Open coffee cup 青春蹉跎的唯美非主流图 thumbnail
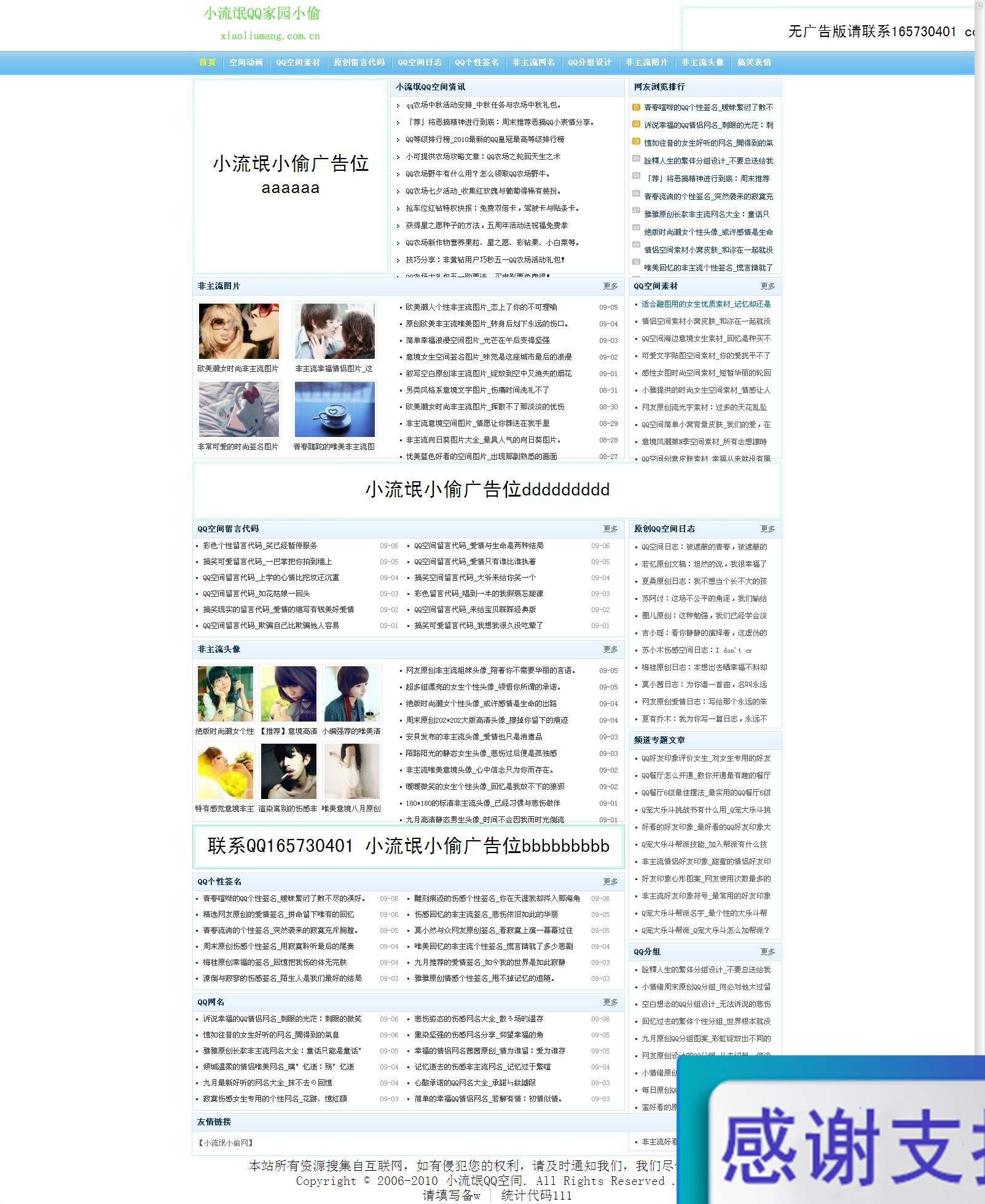The height and width of the screenshot is (1204, 985). coord(334,409)
